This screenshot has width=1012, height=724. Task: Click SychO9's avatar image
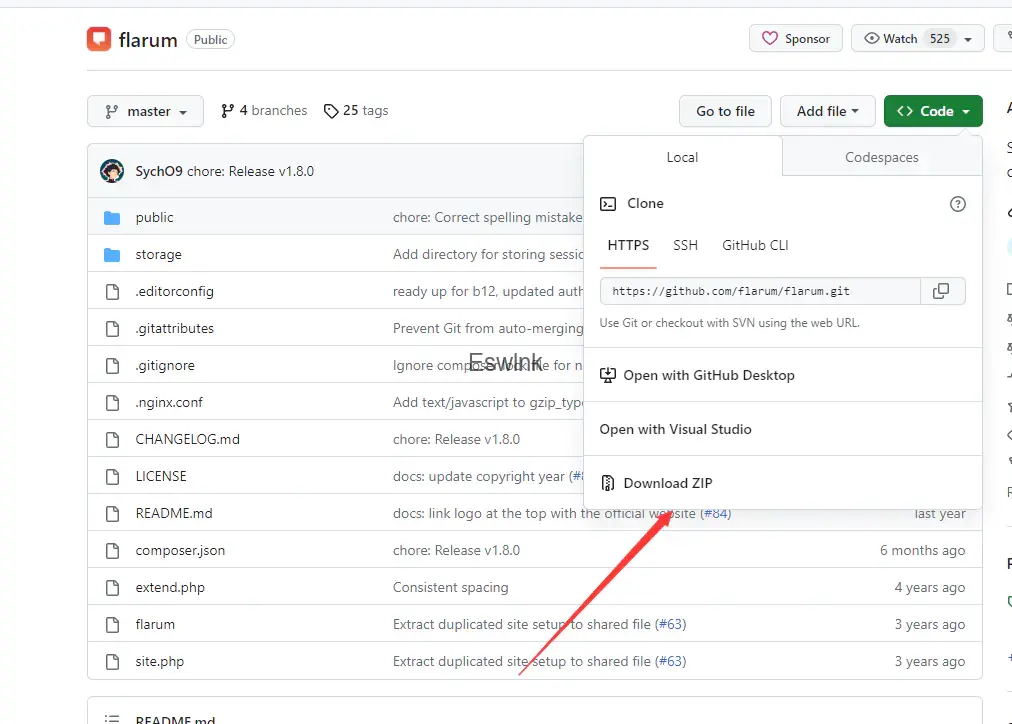pyautogui.click(x=112, y=171)
